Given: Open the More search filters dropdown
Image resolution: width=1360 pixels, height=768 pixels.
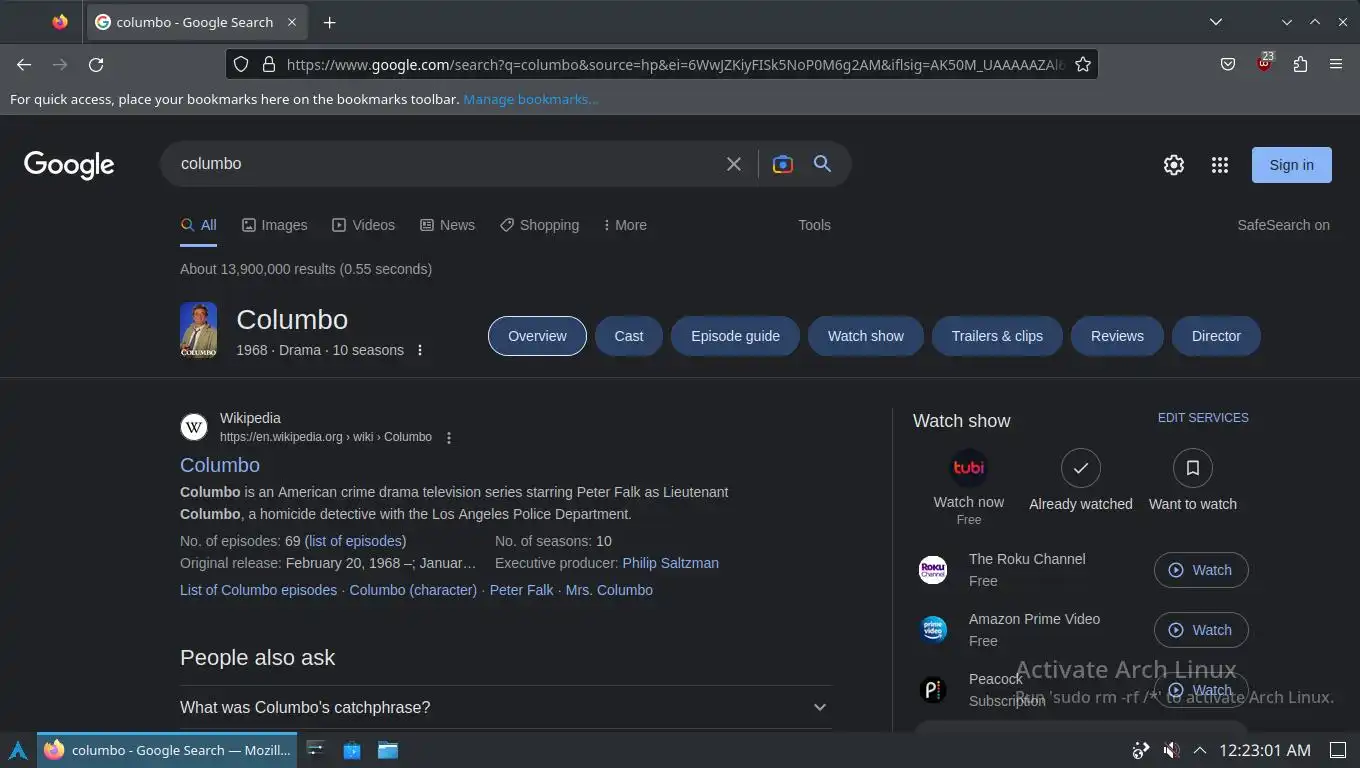Looking at the screenshot, I should (x=625, y=225).
